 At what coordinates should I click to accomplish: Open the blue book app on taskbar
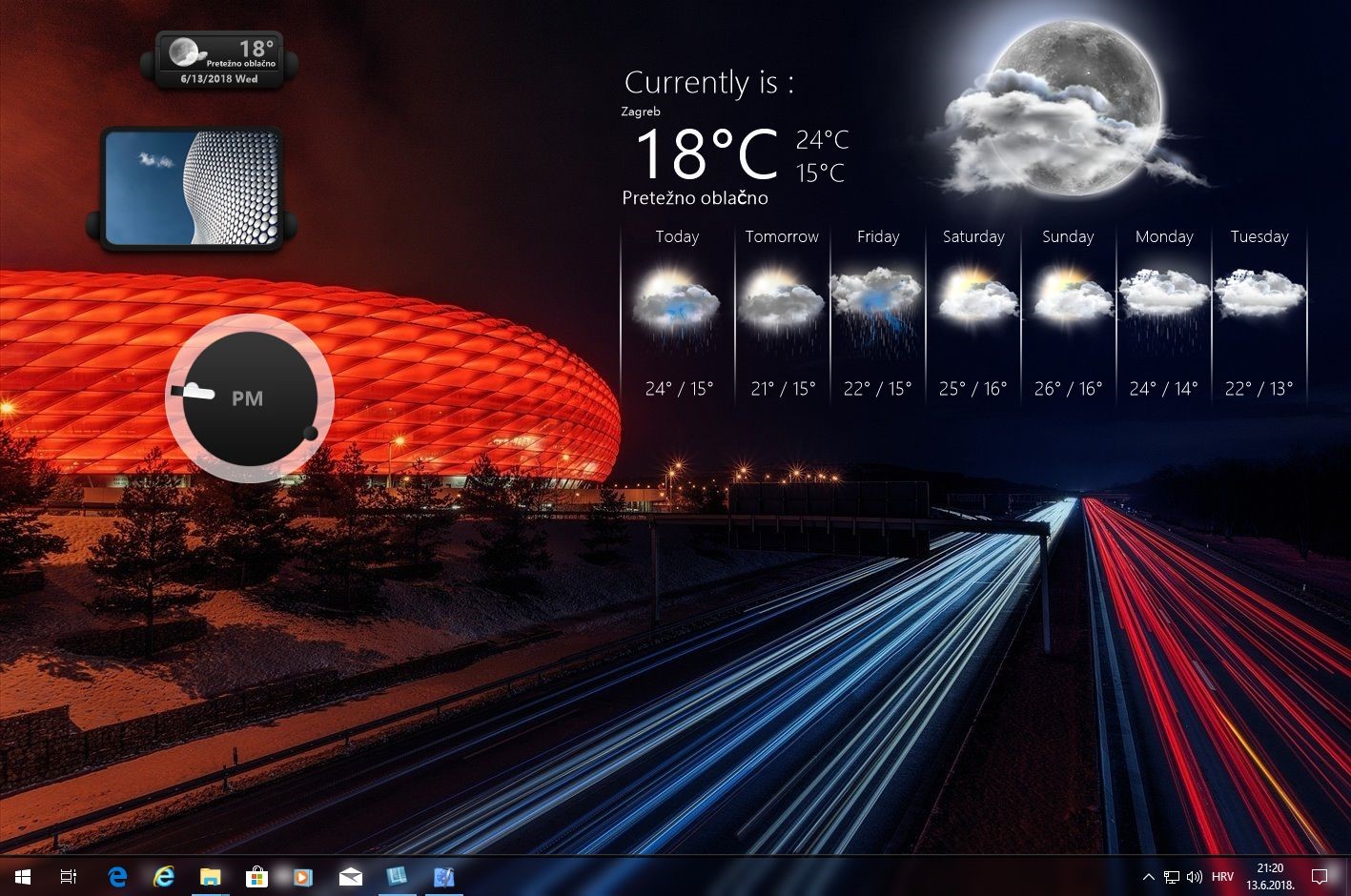pyautogui.click(x=397, y=877)
